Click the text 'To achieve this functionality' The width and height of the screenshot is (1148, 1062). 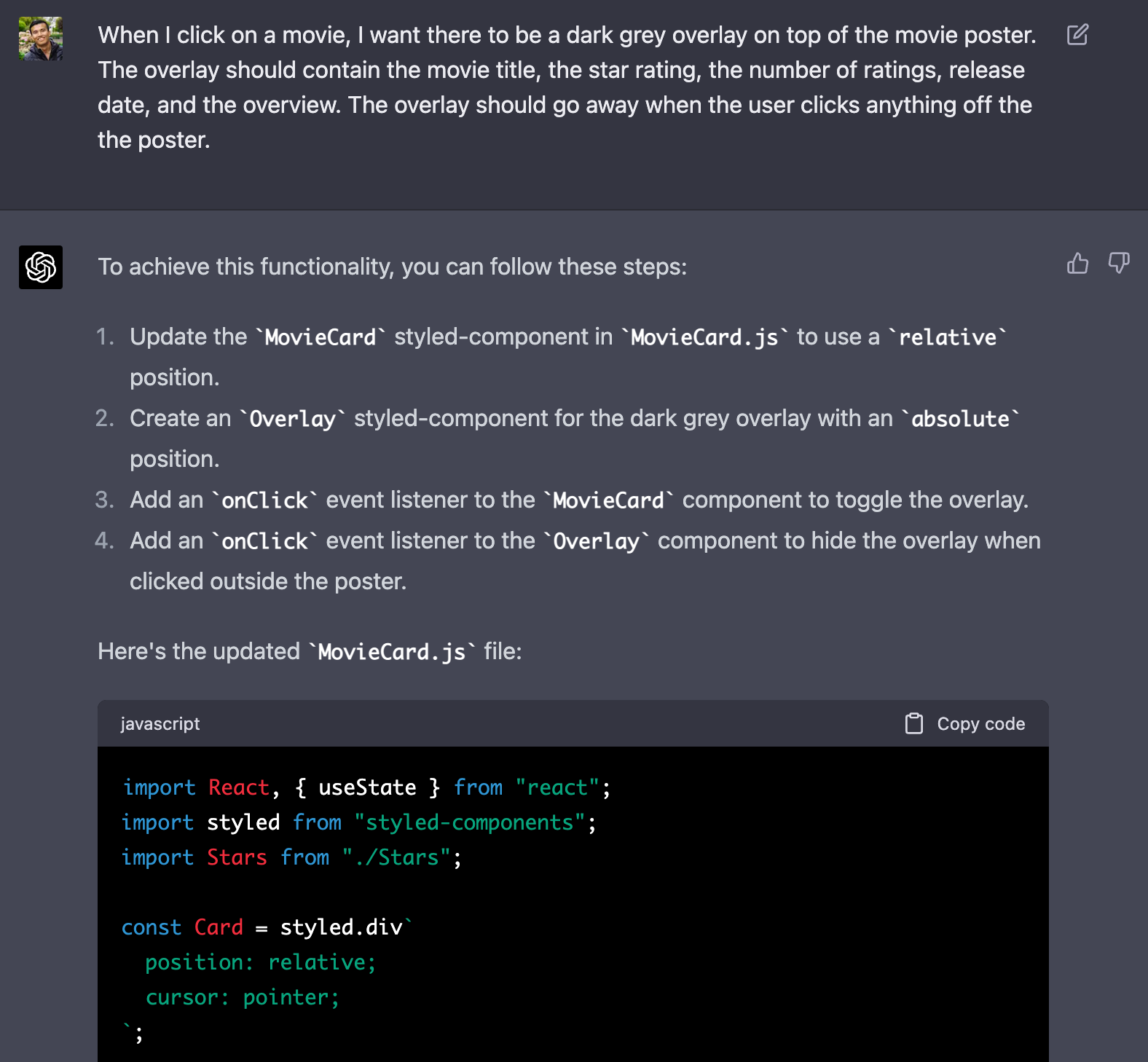pyautogui.click(x=245, y=267)
